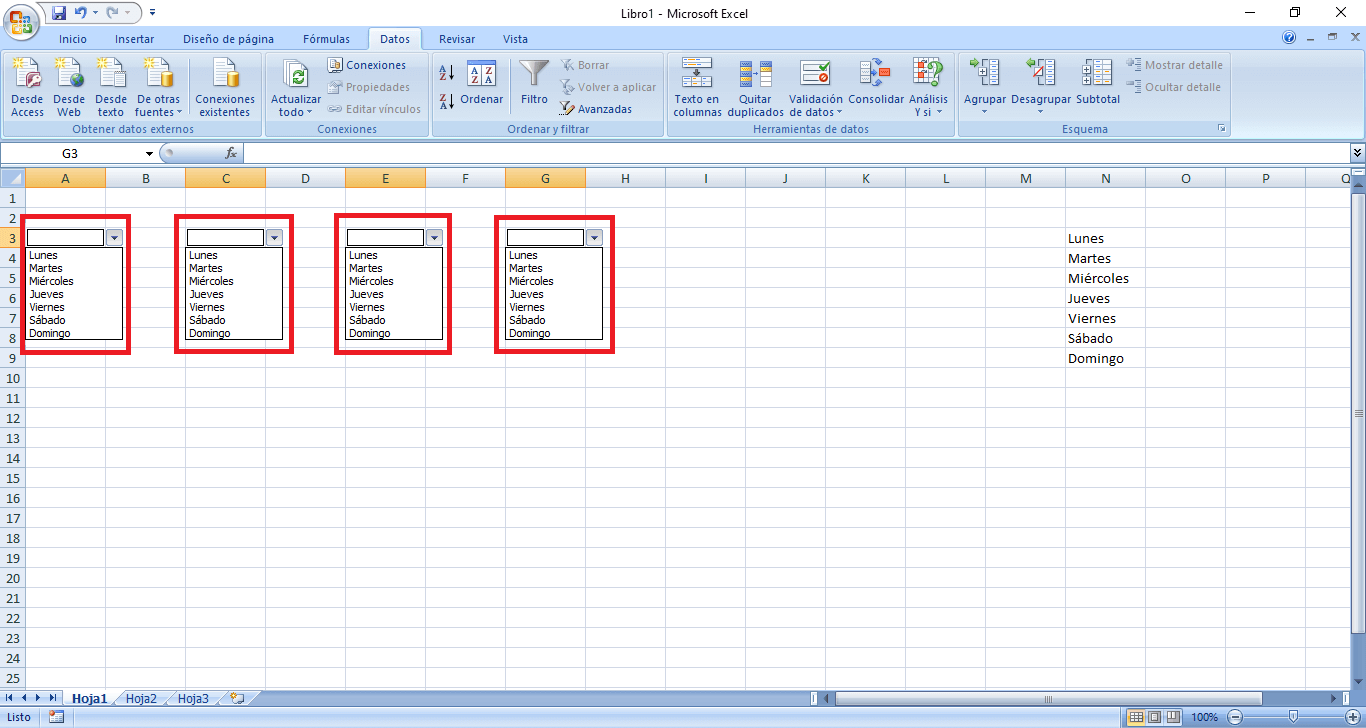Screen dimensions: 1366x728
Task: Switch to Page Layout view in status bar
Action: coord(1154,717)
